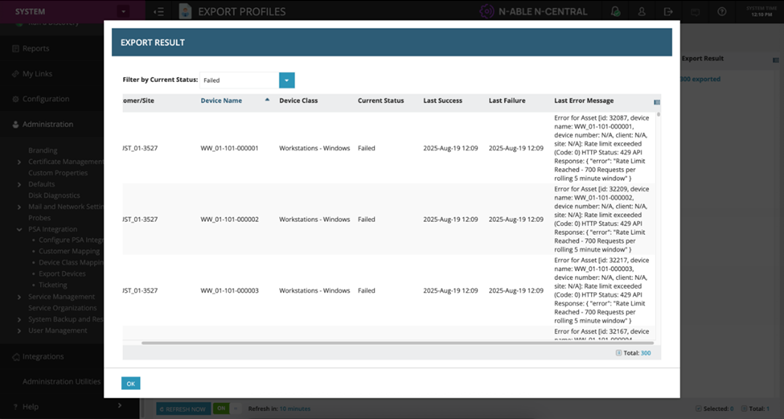Click the Current Status column header
This screenshot has height=419, width=784.
381,101
